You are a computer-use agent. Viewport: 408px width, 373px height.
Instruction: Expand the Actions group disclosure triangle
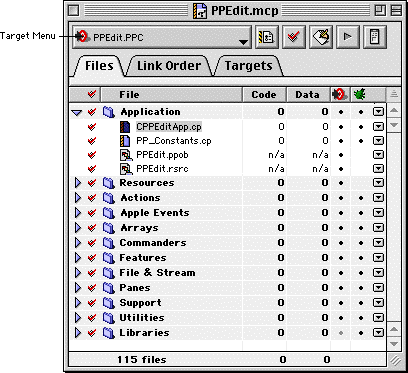click(78, 198)
